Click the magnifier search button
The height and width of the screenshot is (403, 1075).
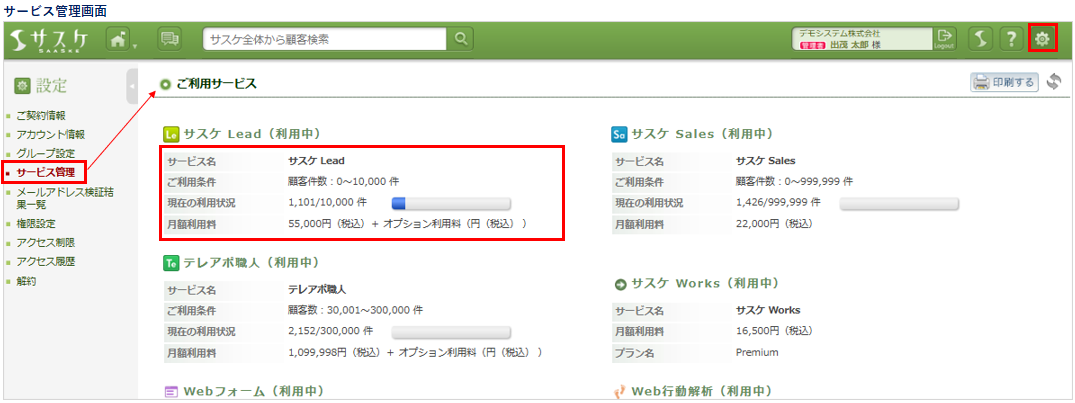[460, 39]
